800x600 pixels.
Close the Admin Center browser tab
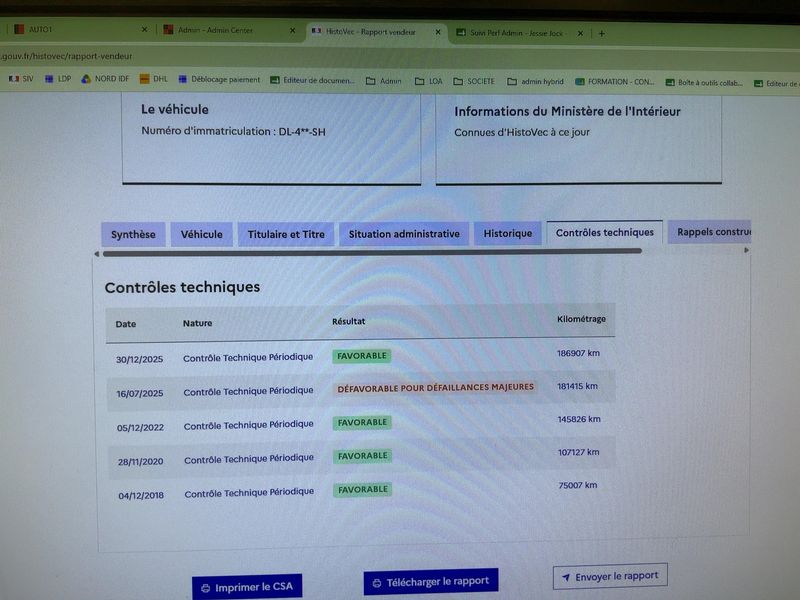click(292, 31)
